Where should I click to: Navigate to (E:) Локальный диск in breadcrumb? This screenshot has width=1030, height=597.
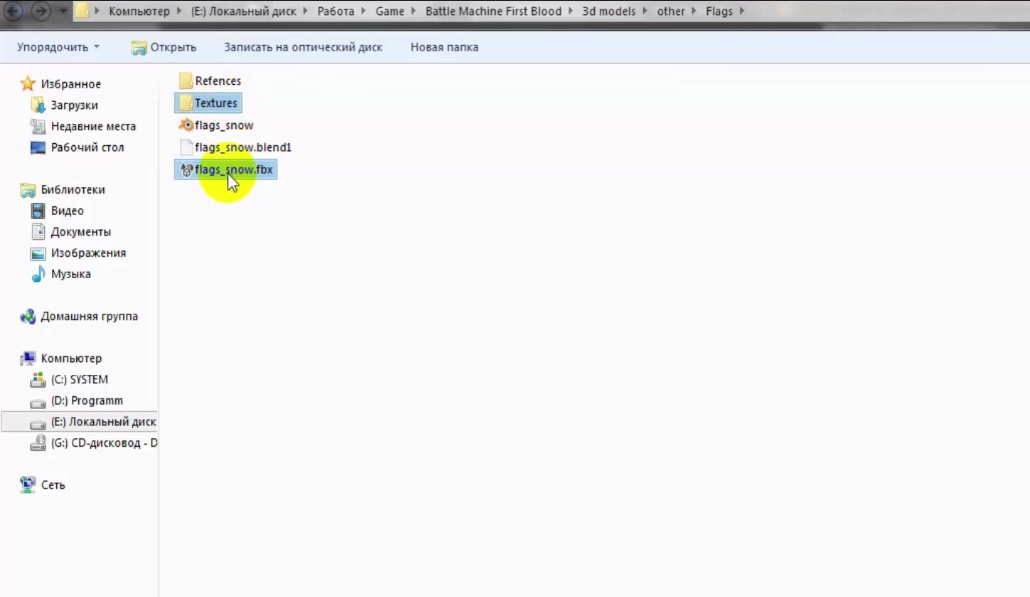tap(244, 11)
